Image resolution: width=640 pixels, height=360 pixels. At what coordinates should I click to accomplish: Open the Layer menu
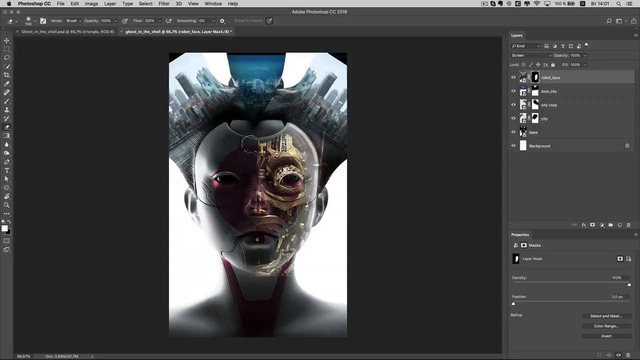[x=110, y=4]
